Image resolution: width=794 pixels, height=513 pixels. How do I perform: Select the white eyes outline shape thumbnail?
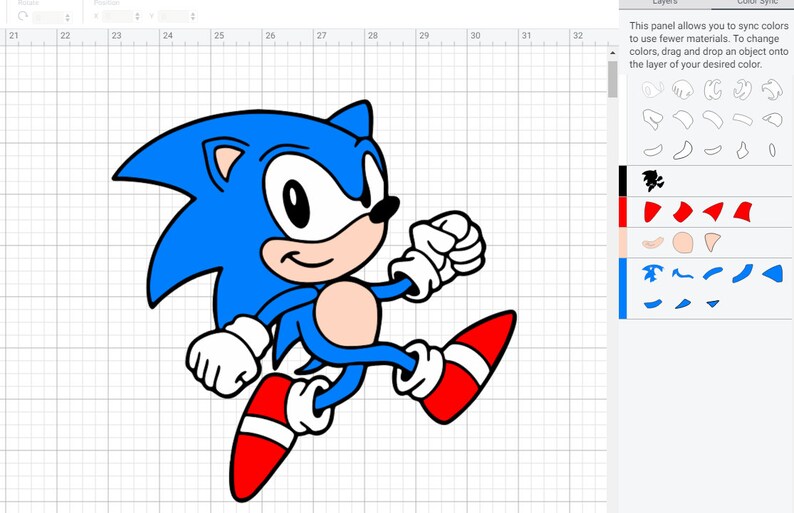coord(653,90)
